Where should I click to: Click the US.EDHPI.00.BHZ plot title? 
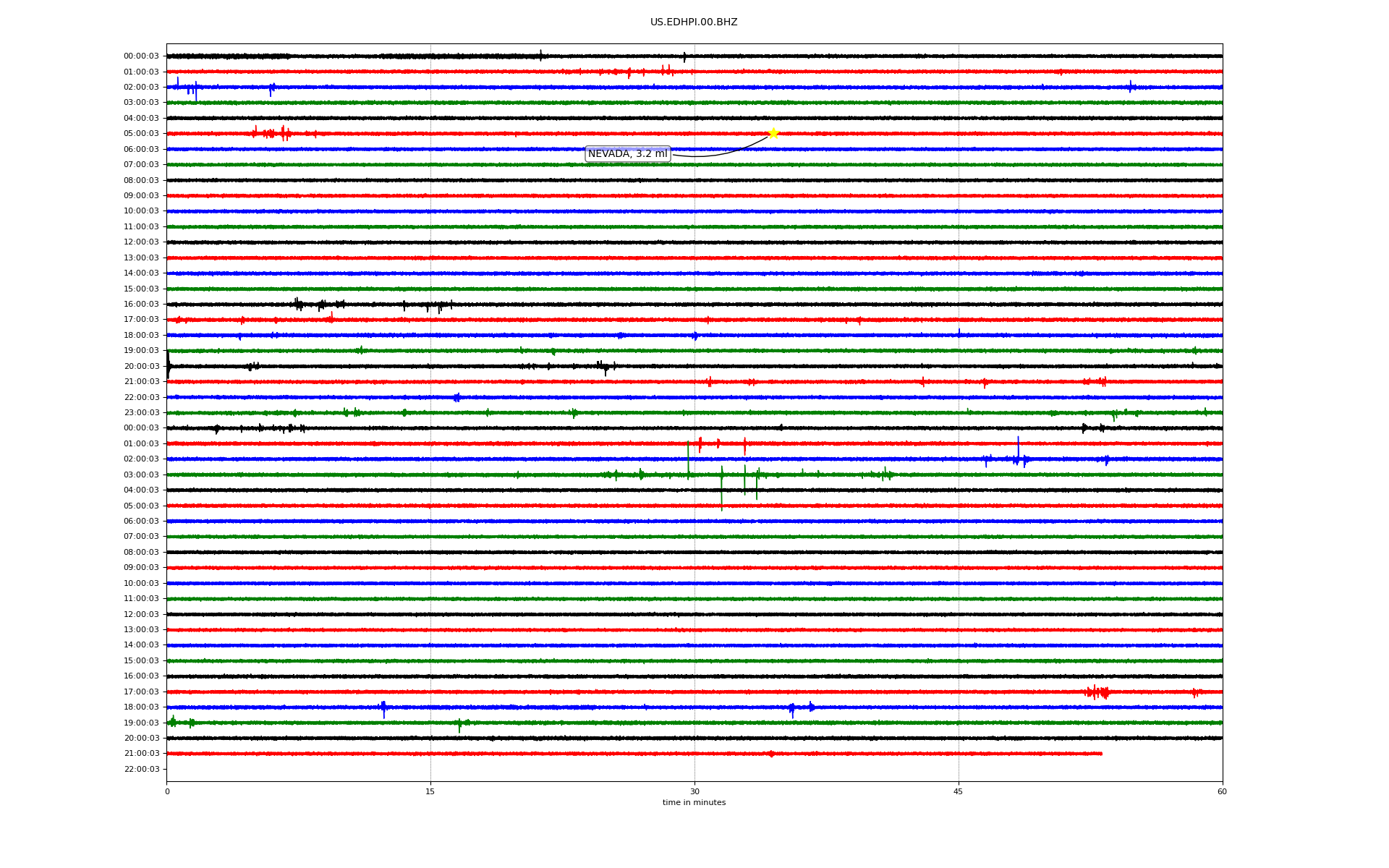tap(694, 22)
